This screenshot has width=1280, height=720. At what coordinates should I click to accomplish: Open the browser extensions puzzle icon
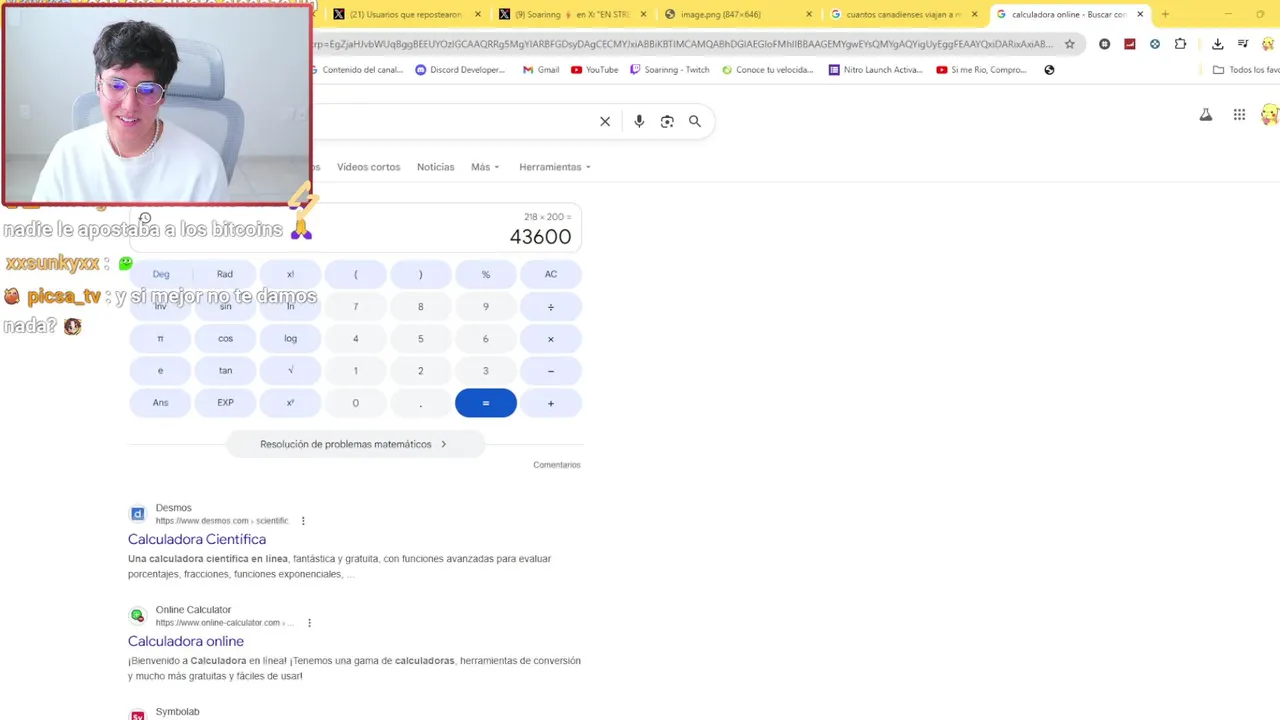coord(1181,44)
